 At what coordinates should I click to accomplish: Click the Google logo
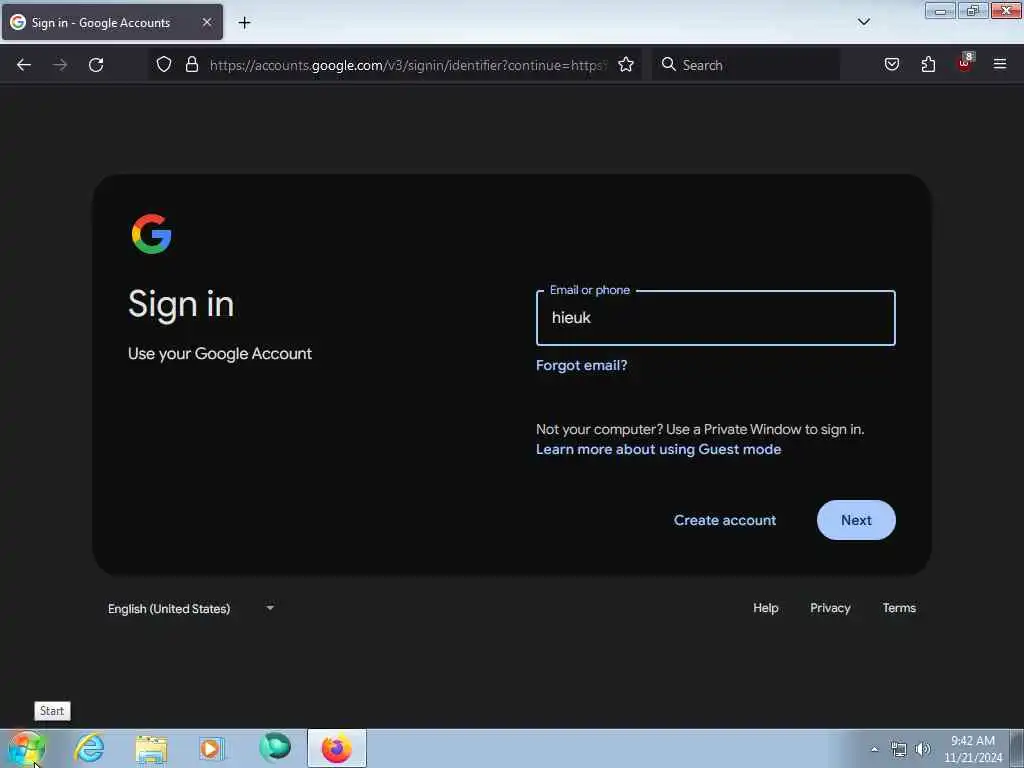[x=152, y=234]
